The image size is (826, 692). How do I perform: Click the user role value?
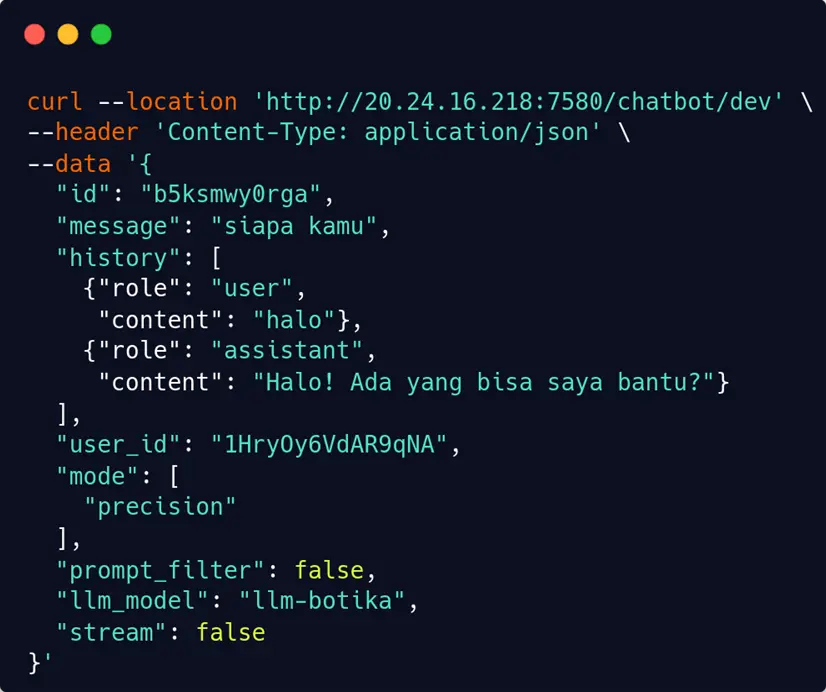[252, 289]
